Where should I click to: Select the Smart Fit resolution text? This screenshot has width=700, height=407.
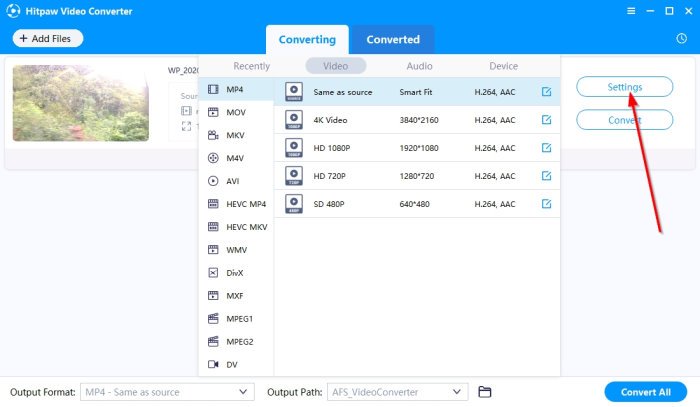coord(416,92)
